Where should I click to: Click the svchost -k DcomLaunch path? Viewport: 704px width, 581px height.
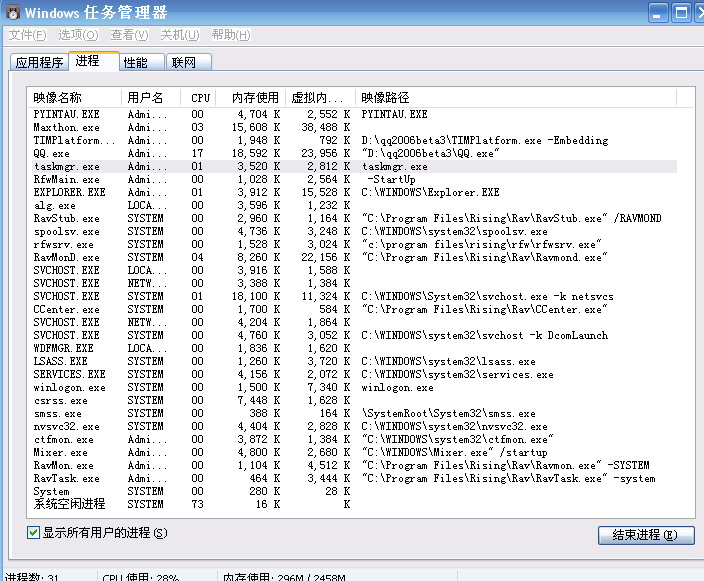pyautogui.click(x=484, y=335)
